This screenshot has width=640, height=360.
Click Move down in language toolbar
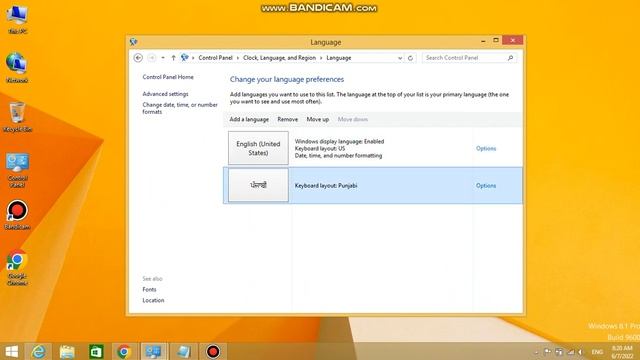(x=353, y=119)
